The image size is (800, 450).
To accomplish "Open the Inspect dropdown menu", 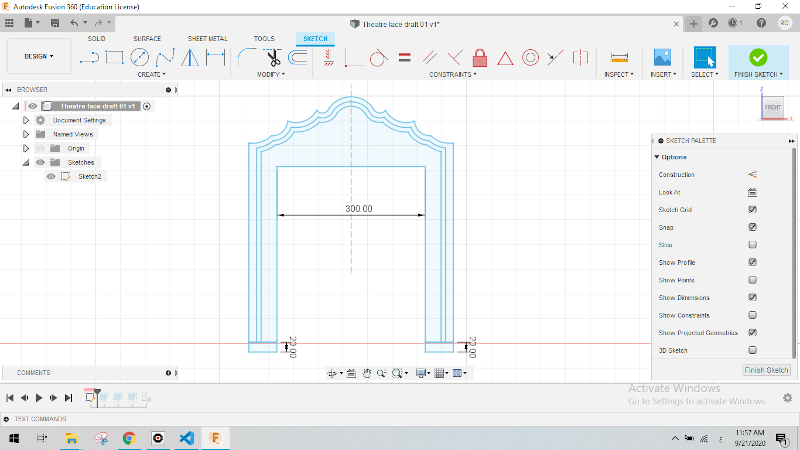I will 619,74.
